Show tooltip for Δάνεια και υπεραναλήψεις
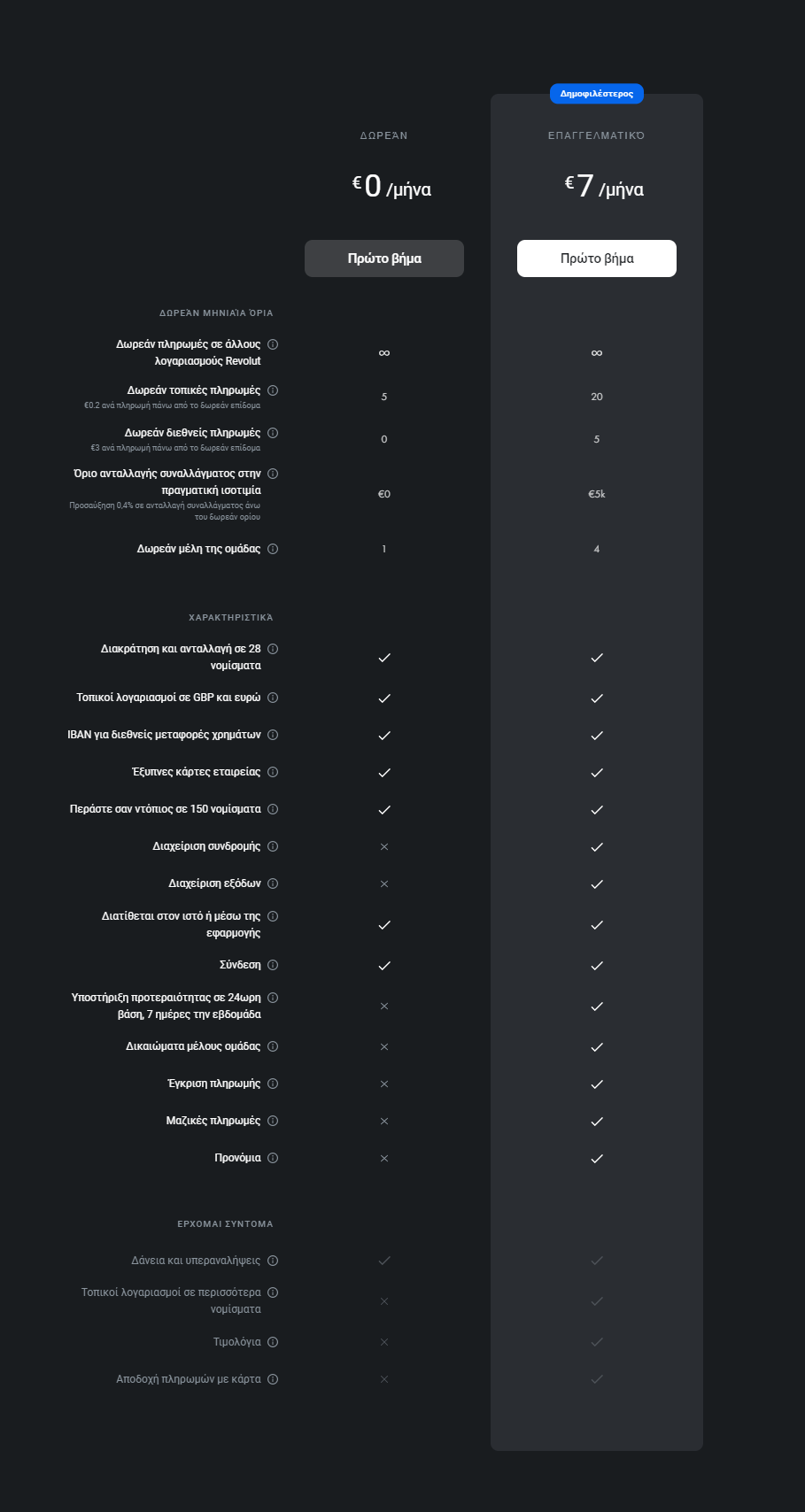805x1512 pixels. point(274,1260)
